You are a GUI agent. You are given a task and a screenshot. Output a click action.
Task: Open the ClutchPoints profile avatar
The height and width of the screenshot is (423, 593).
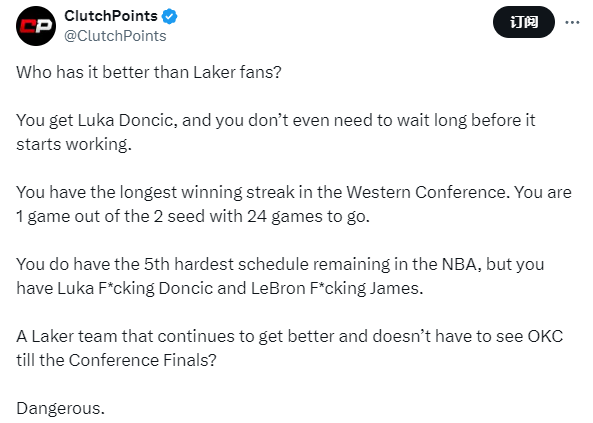pyautogui.click(x=36, y=26)
